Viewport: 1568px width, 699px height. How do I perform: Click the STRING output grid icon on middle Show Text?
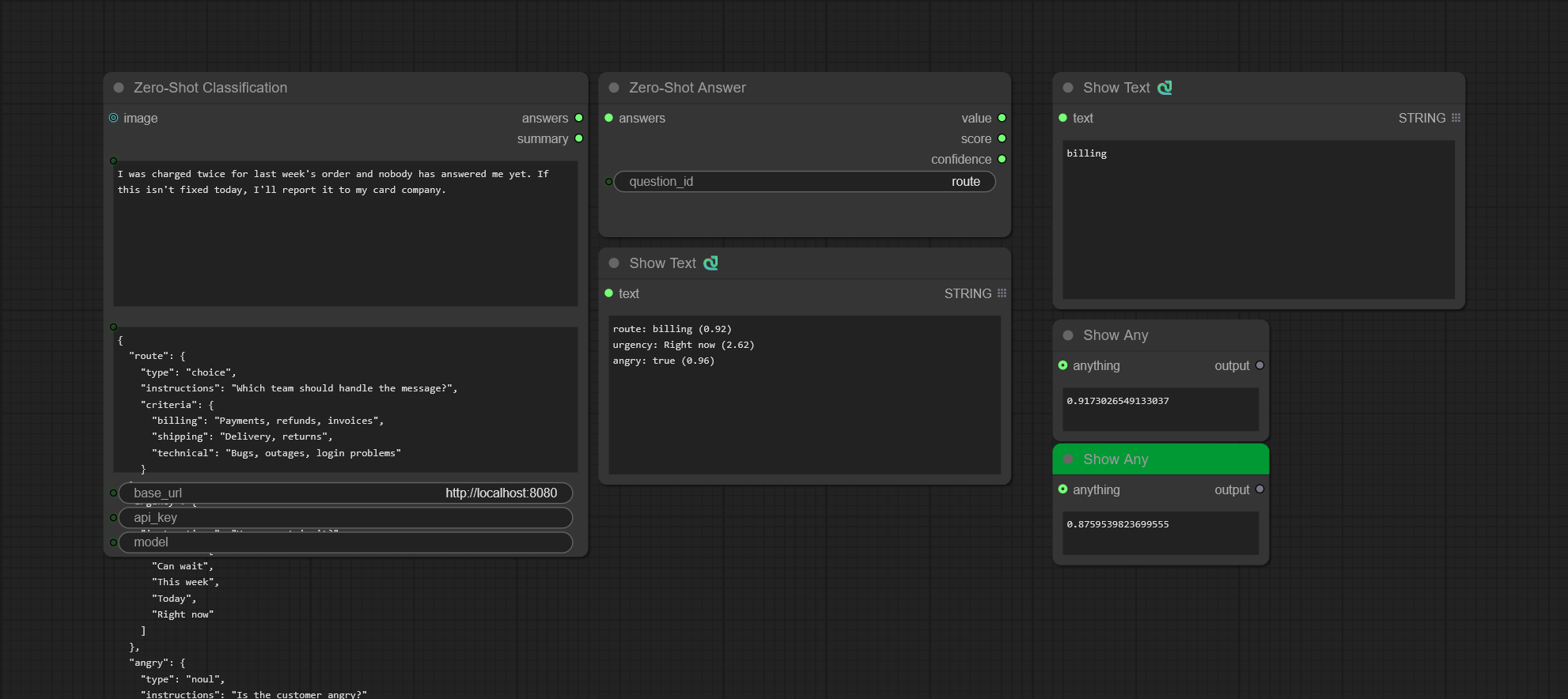[1002, 293]
